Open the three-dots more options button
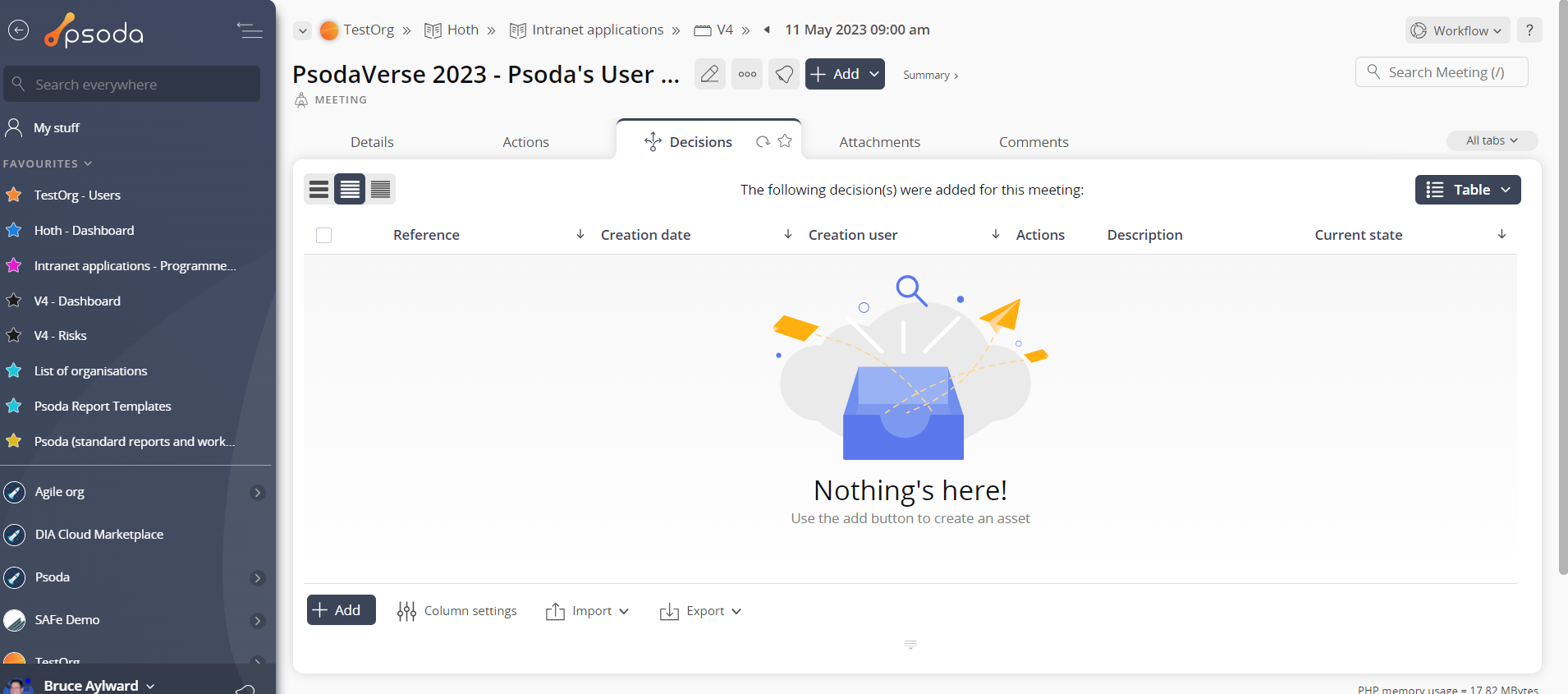 pos(747,74)
